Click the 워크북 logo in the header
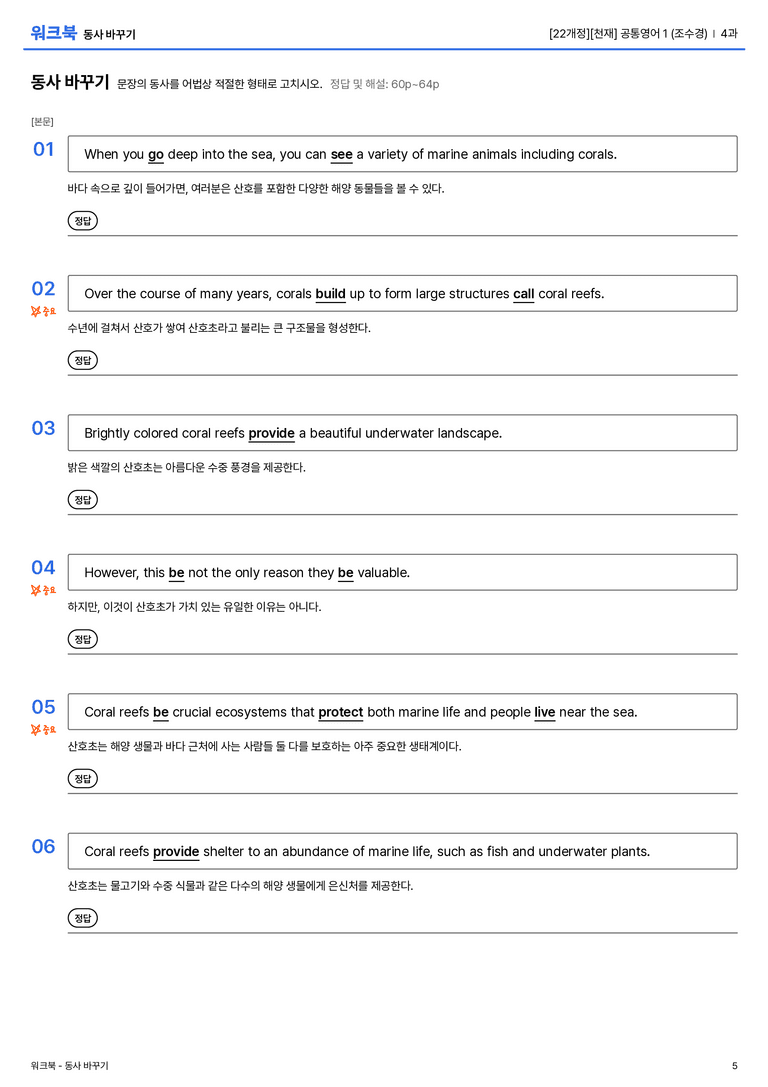This screenshot has width=768, height=1087. pos(53,33)
